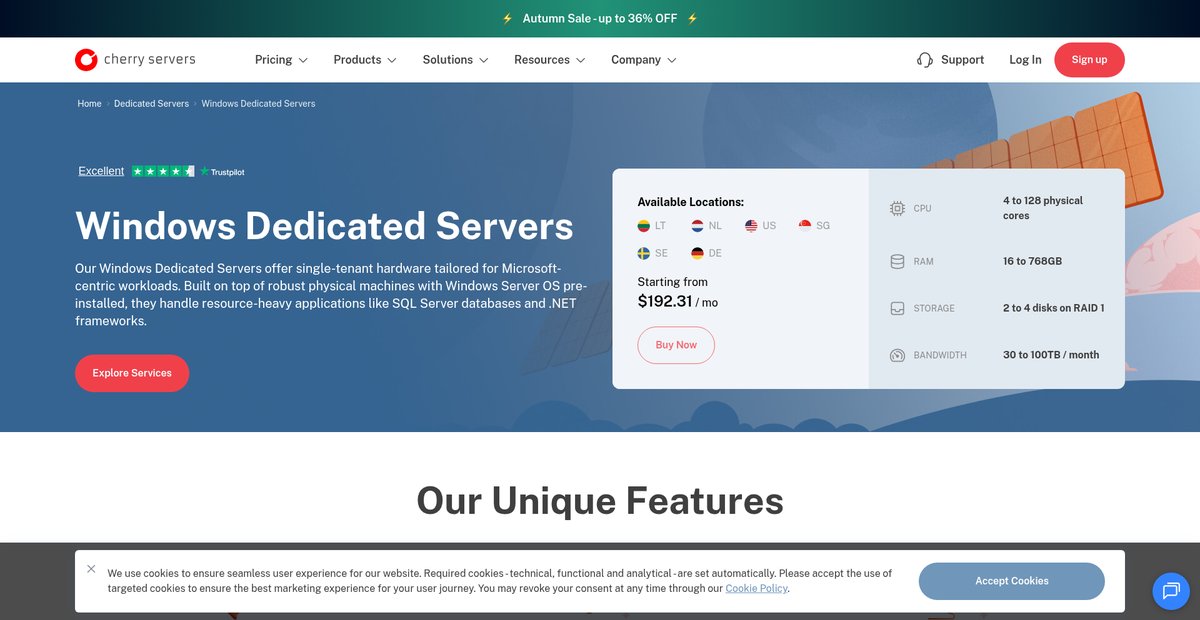Click the Trustpilot logo

[x=222, y=172]
